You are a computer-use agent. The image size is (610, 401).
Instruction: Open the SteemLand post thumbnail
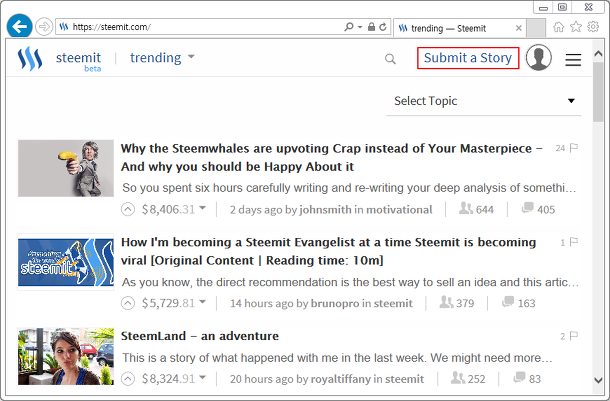tap(66, 357)
